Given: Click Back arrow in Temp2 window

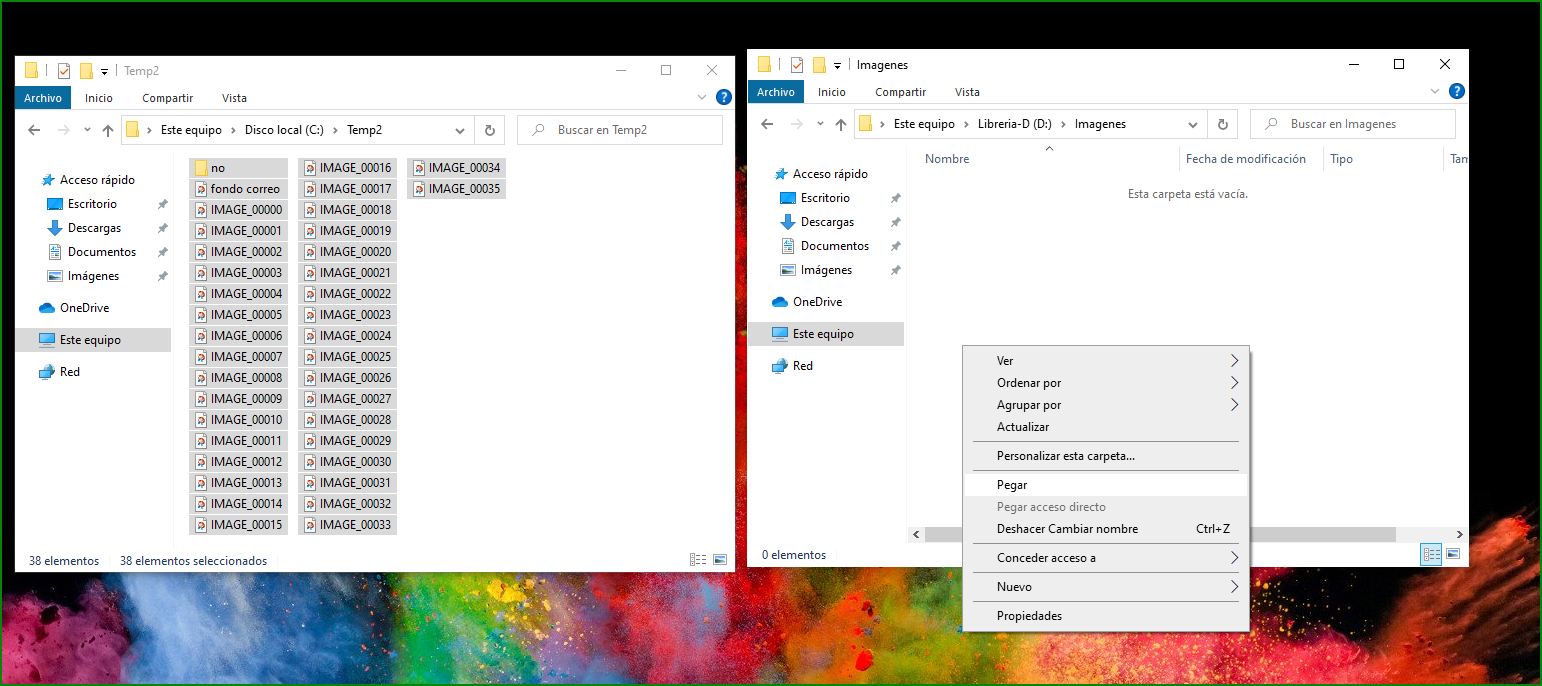Looking at the screenshot, I should tap(35, 130).
